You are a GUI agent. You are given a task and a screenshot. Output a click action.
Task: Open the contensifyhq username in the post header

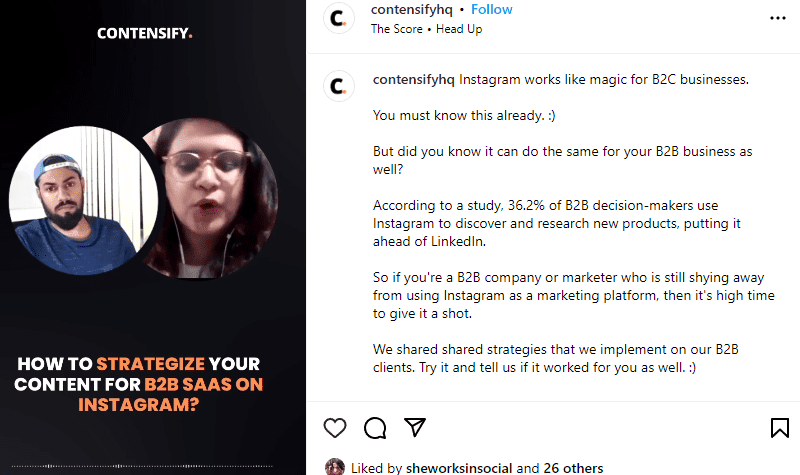point(410,10)
